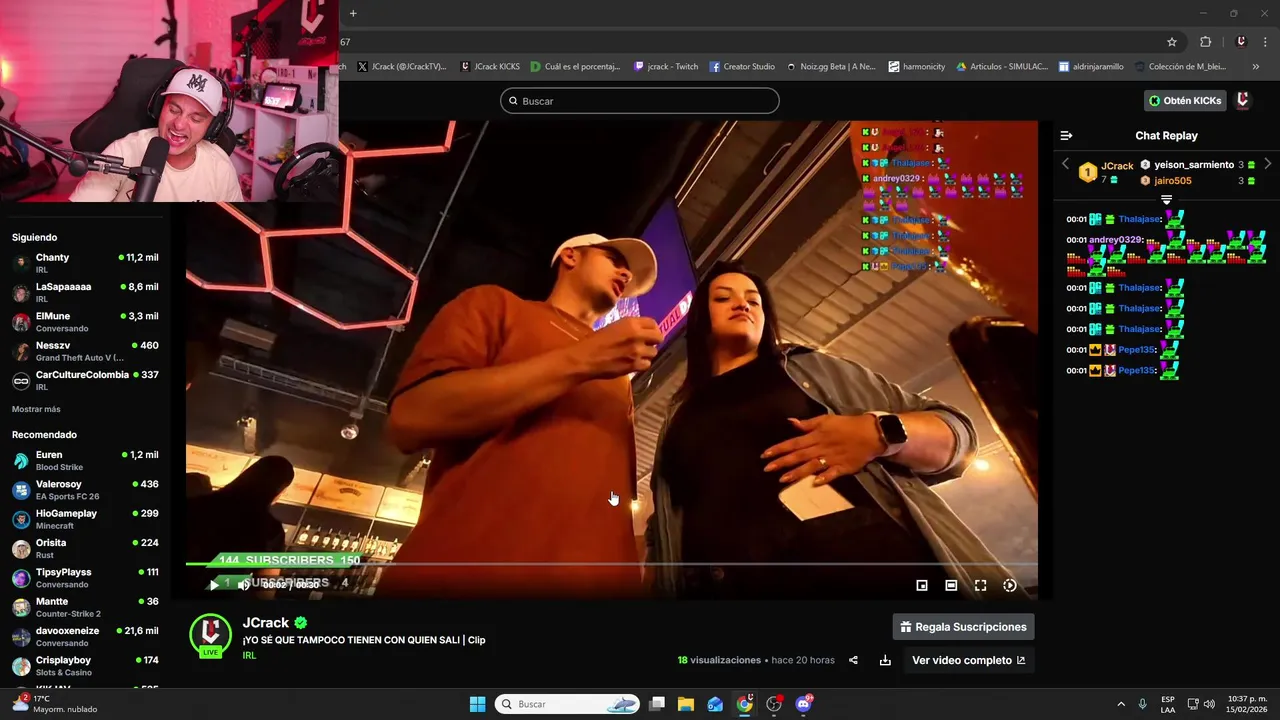Open the IRL category link below title

[249, 656]
